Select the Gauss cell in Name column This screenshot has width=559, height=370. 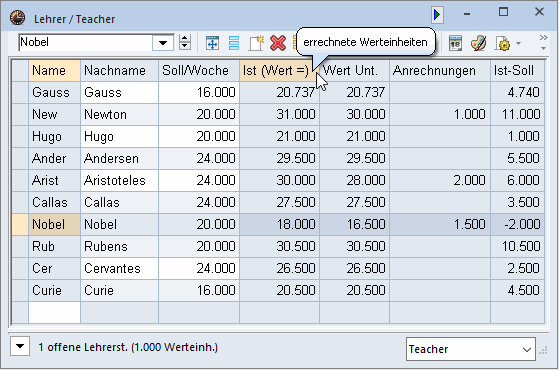[x=55, y=93]
